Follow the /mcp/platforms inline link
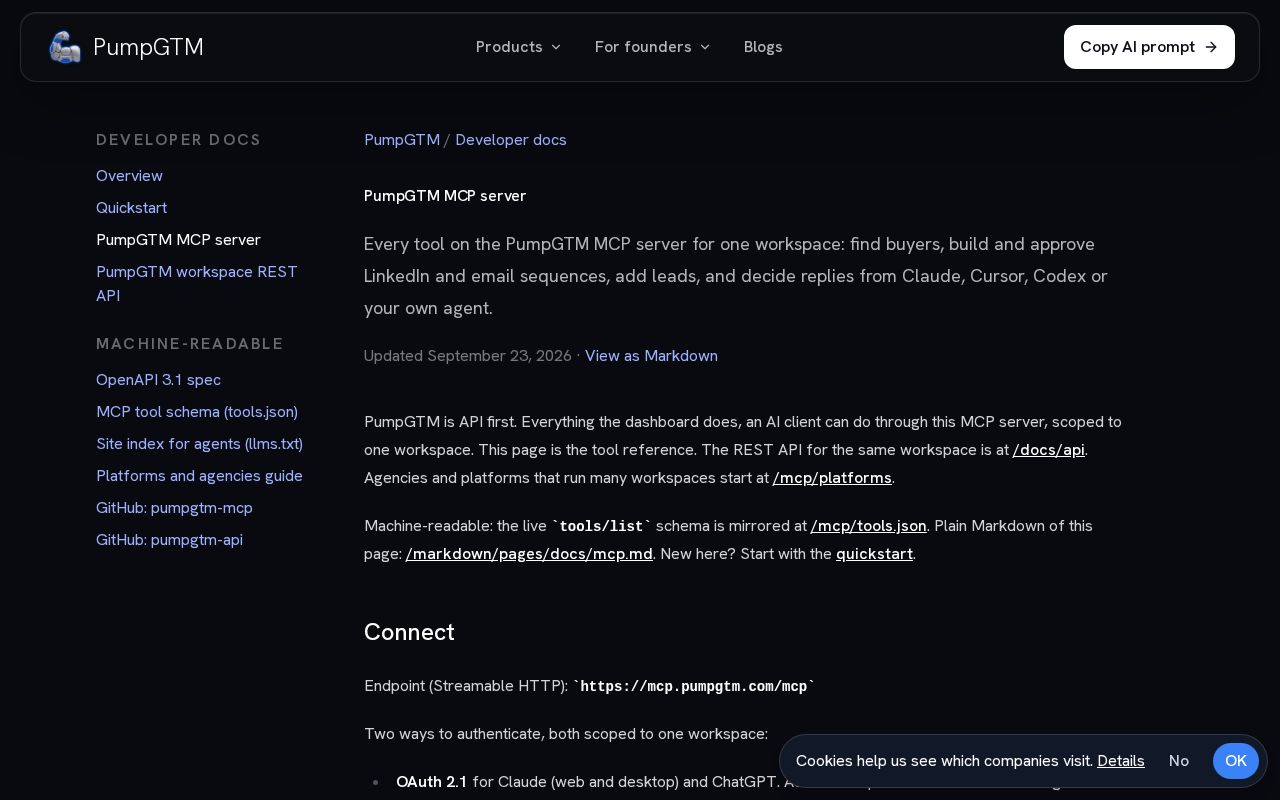1280x800 pixels. pos(832,478)
